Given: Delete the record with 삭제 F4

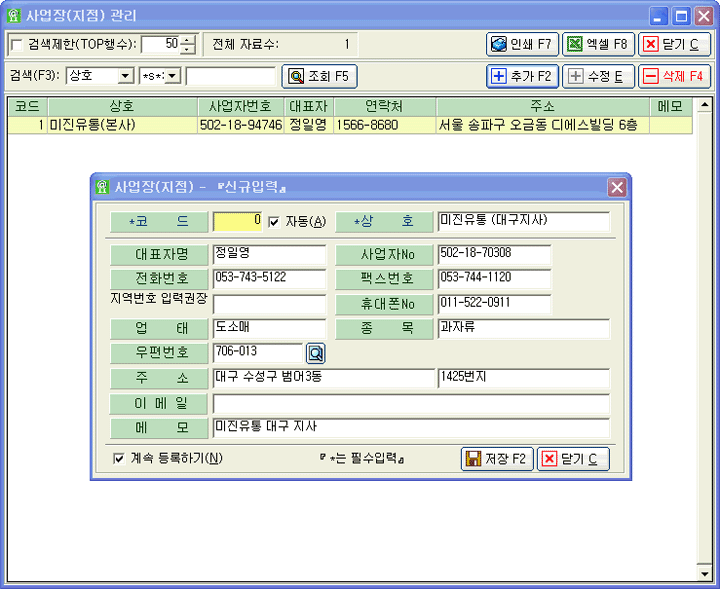Looking at the screenshot, I should click(674, 76).
